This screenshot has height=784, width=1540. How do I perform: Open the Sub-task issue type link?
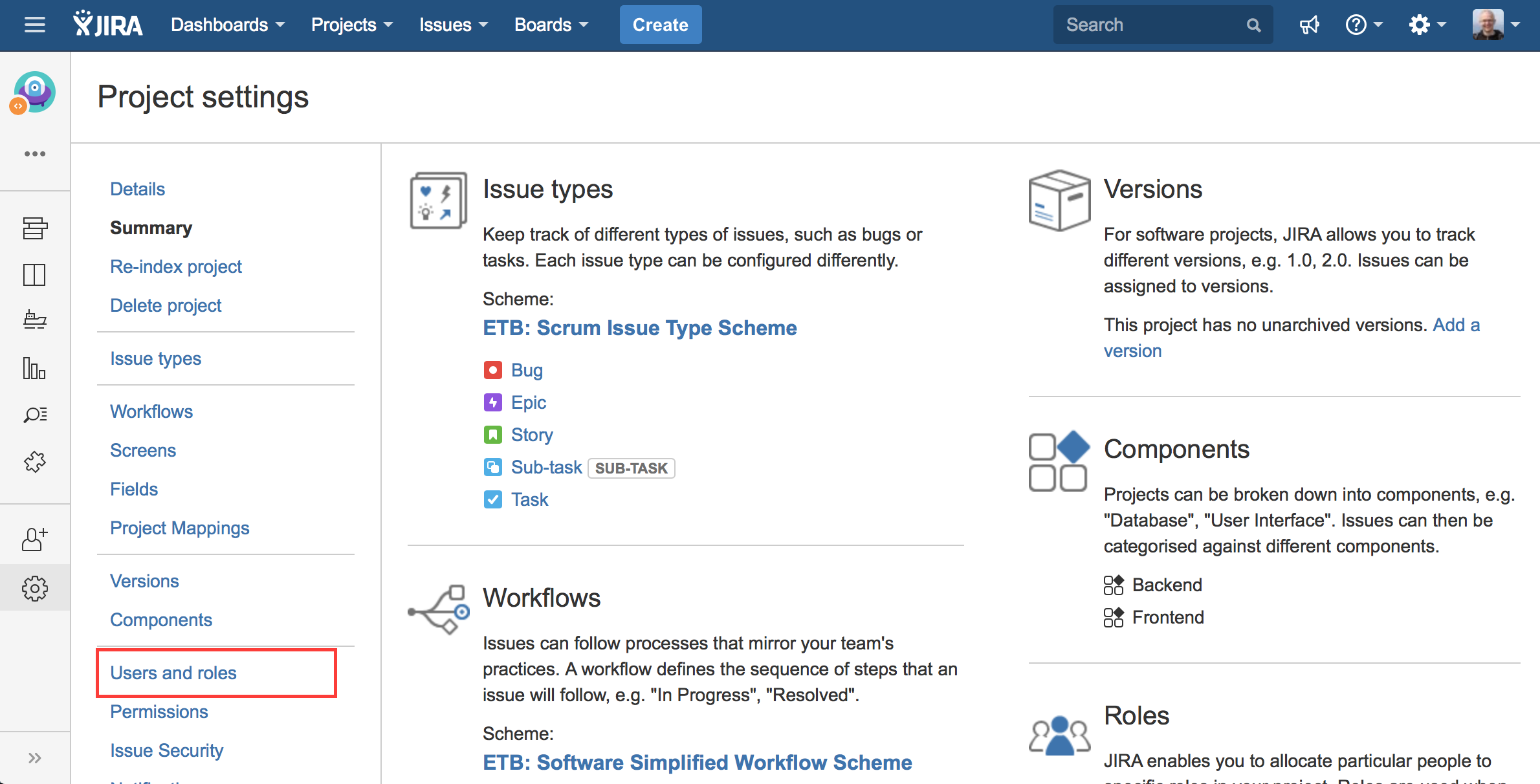pos(547,467)
